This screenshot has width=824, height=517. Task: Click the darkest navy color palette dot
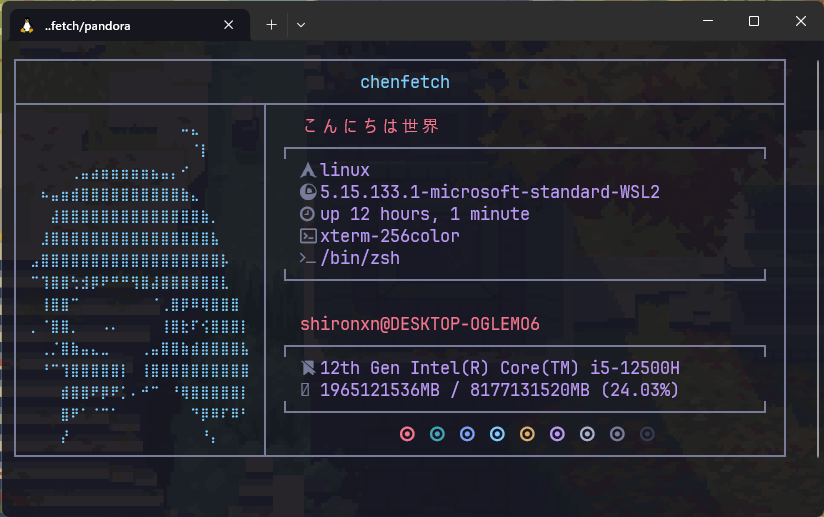click(x=647, y=434)
